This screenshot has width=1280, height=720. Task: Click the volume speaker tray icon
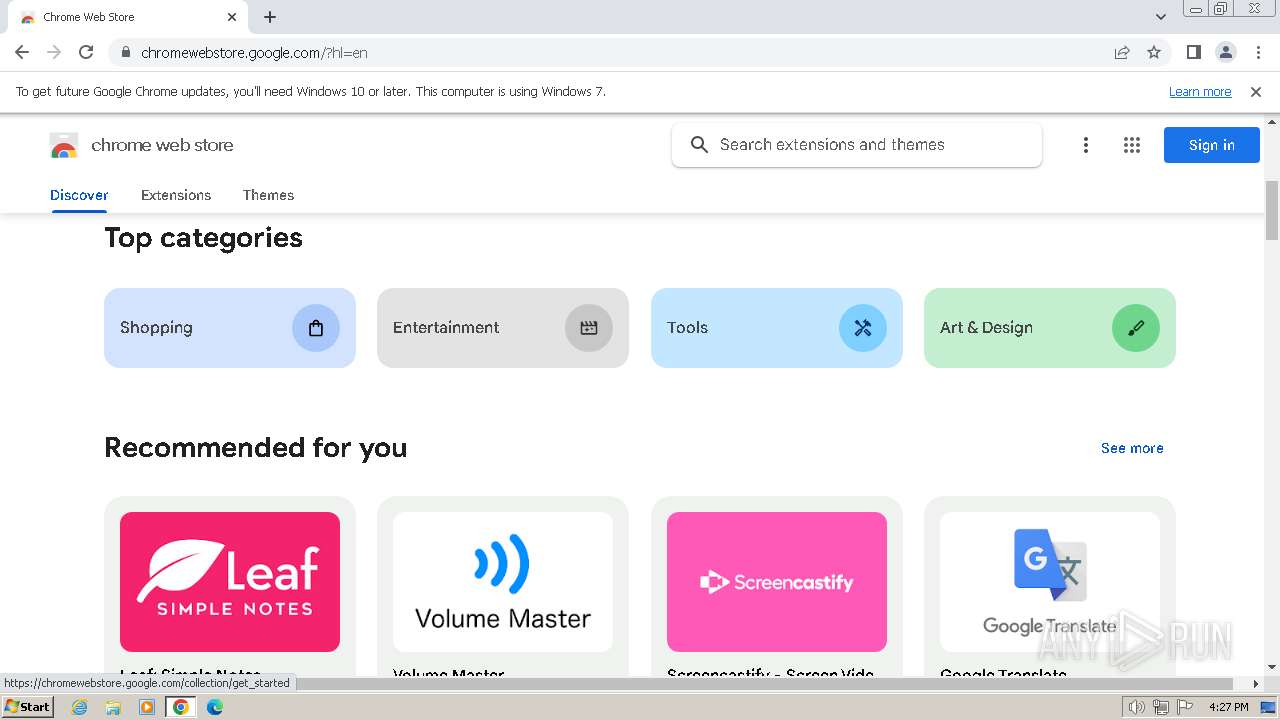[1137, 707]
